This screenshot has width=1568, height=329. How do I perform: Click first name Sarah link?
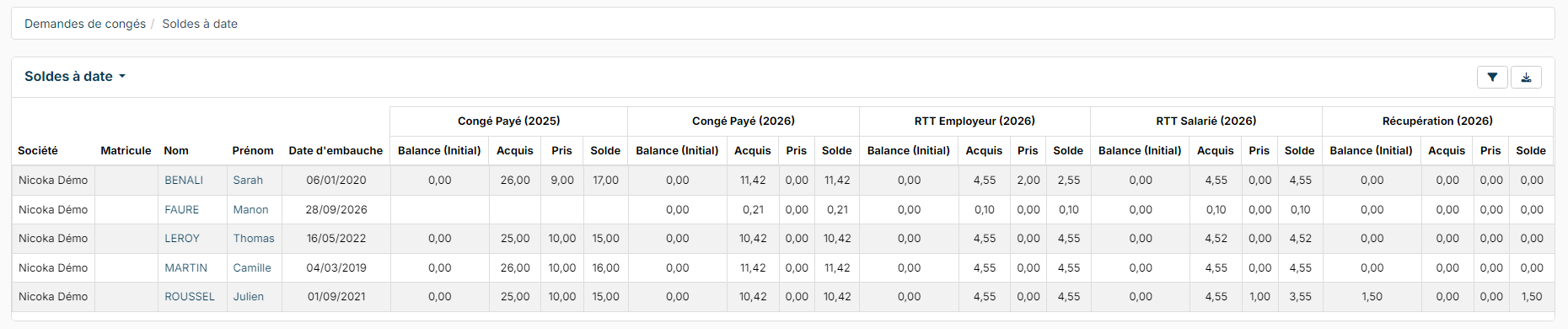point(248,180)
